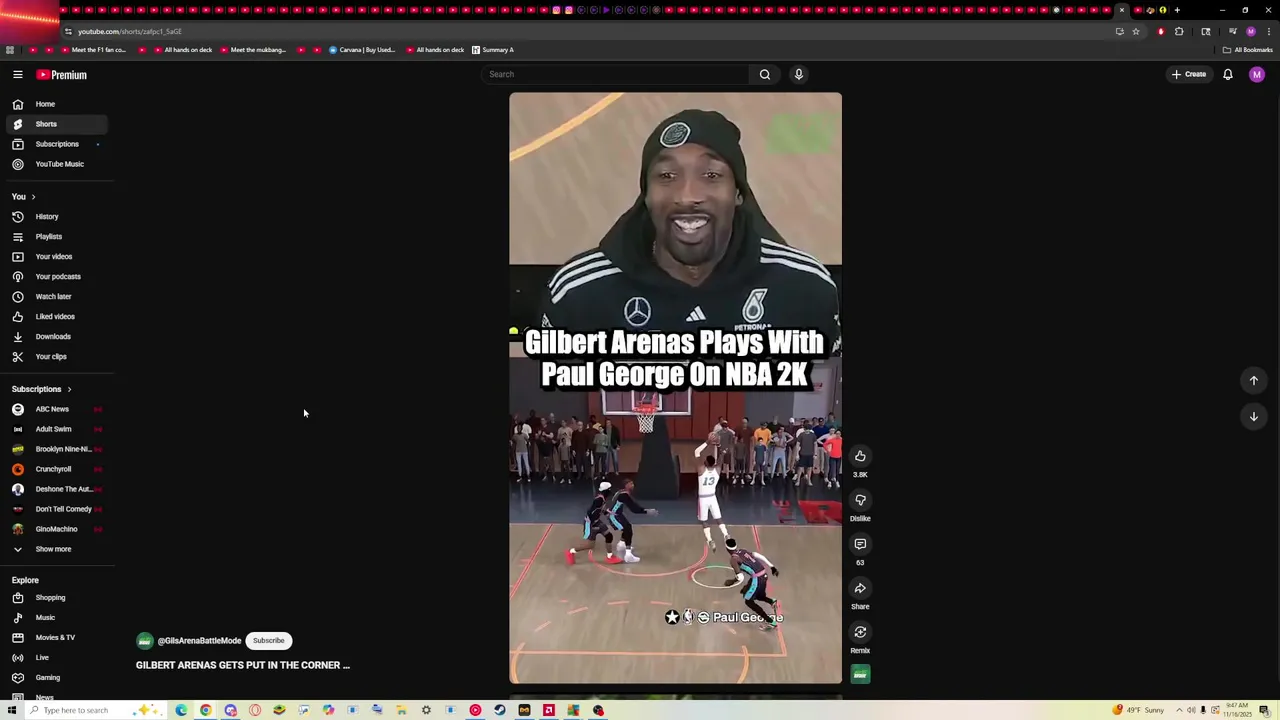Open Subscriptions feed in sidebar

(56, 144)
